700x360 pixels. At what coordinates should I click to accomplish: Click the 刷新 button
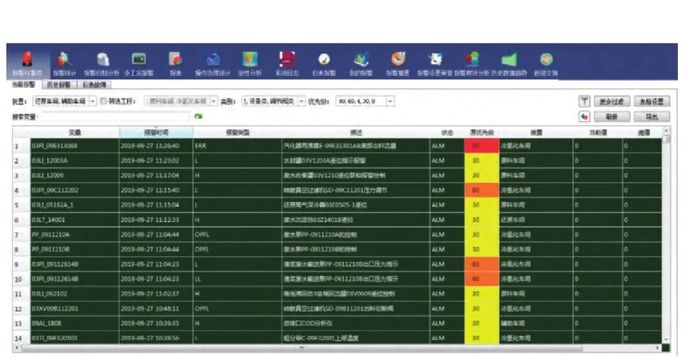(x=612, y=117)
